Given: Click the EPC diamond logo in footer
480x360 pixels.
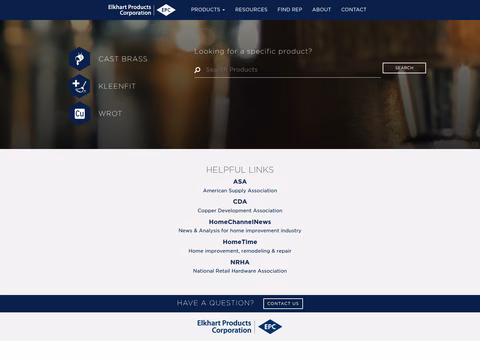Looking at the screenshot, I should (270, 327).
